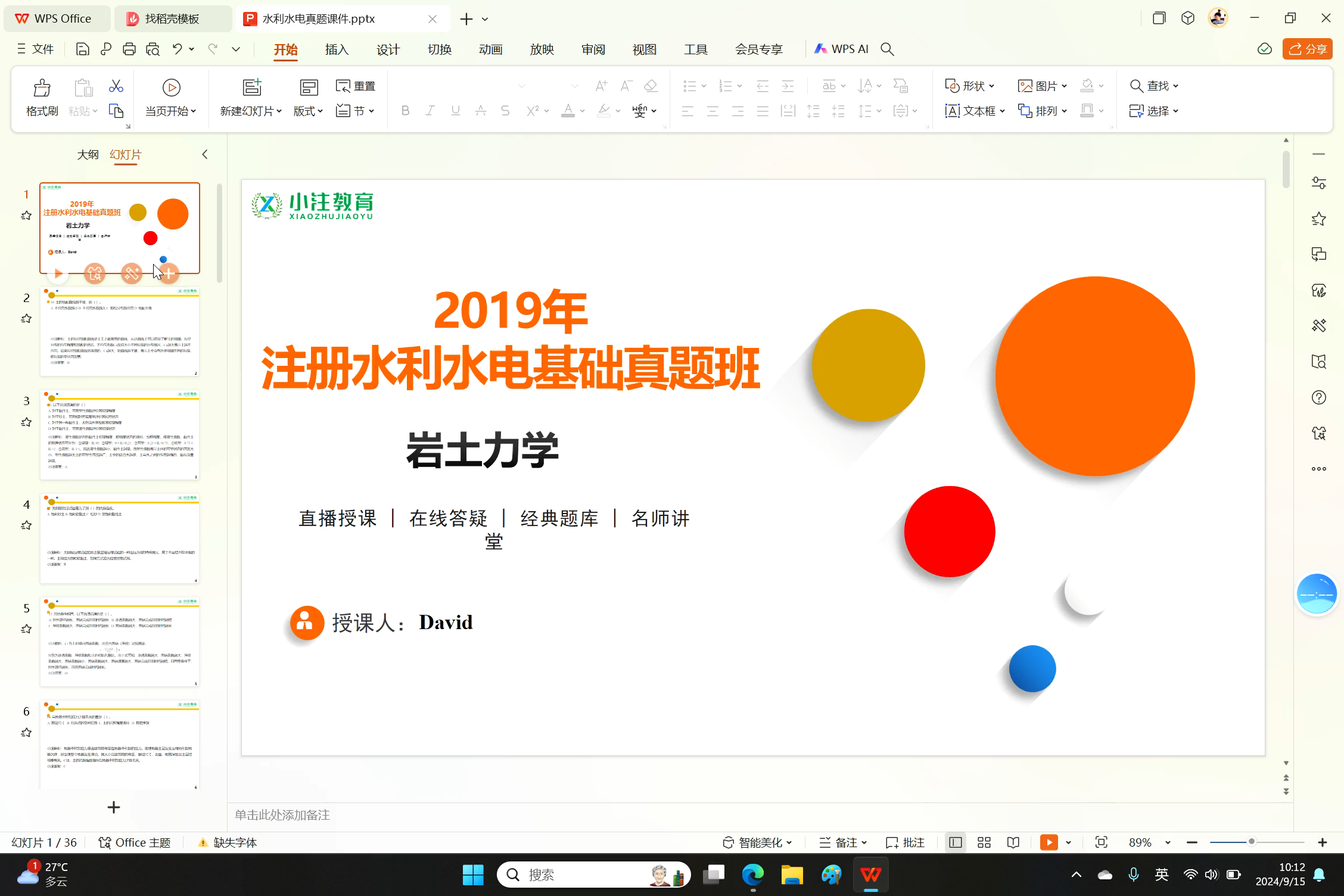Screen dimensions: 1344x896
Task: Click the Cut scissors icon
Action: [x=116, y=86]
